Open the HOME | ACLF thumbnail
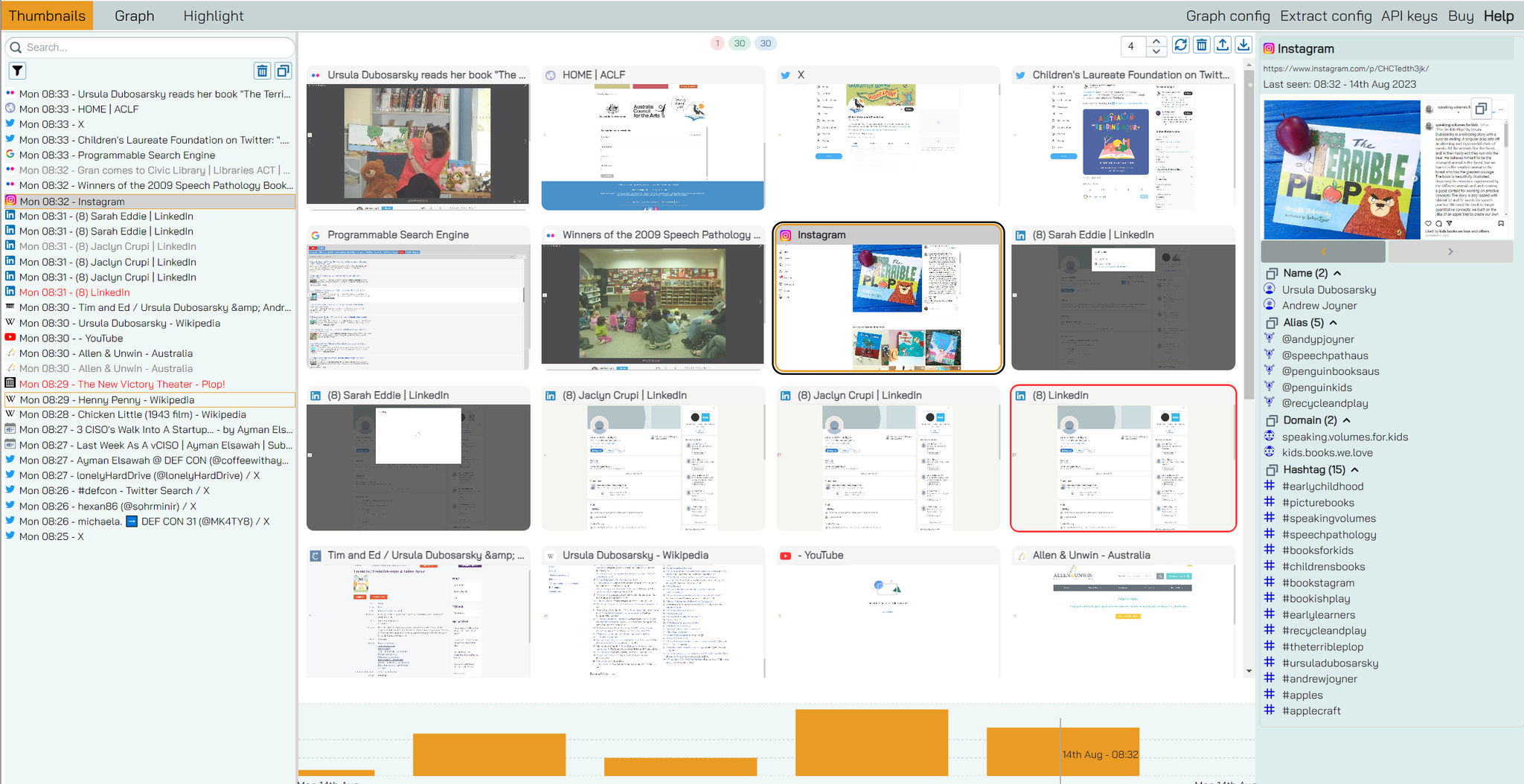The image size is (1524, 784). pos(653,138)
